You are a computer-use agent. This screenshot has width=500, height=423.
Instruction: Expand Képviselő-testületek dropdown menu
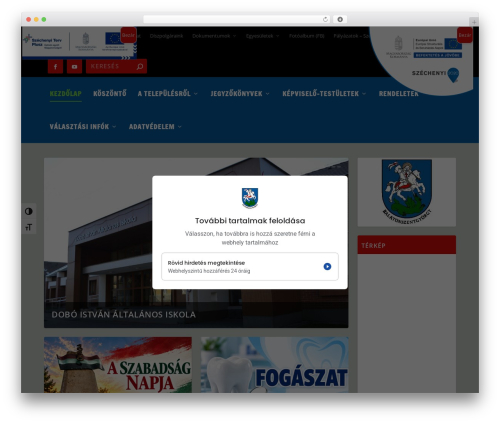click(324, 94)
